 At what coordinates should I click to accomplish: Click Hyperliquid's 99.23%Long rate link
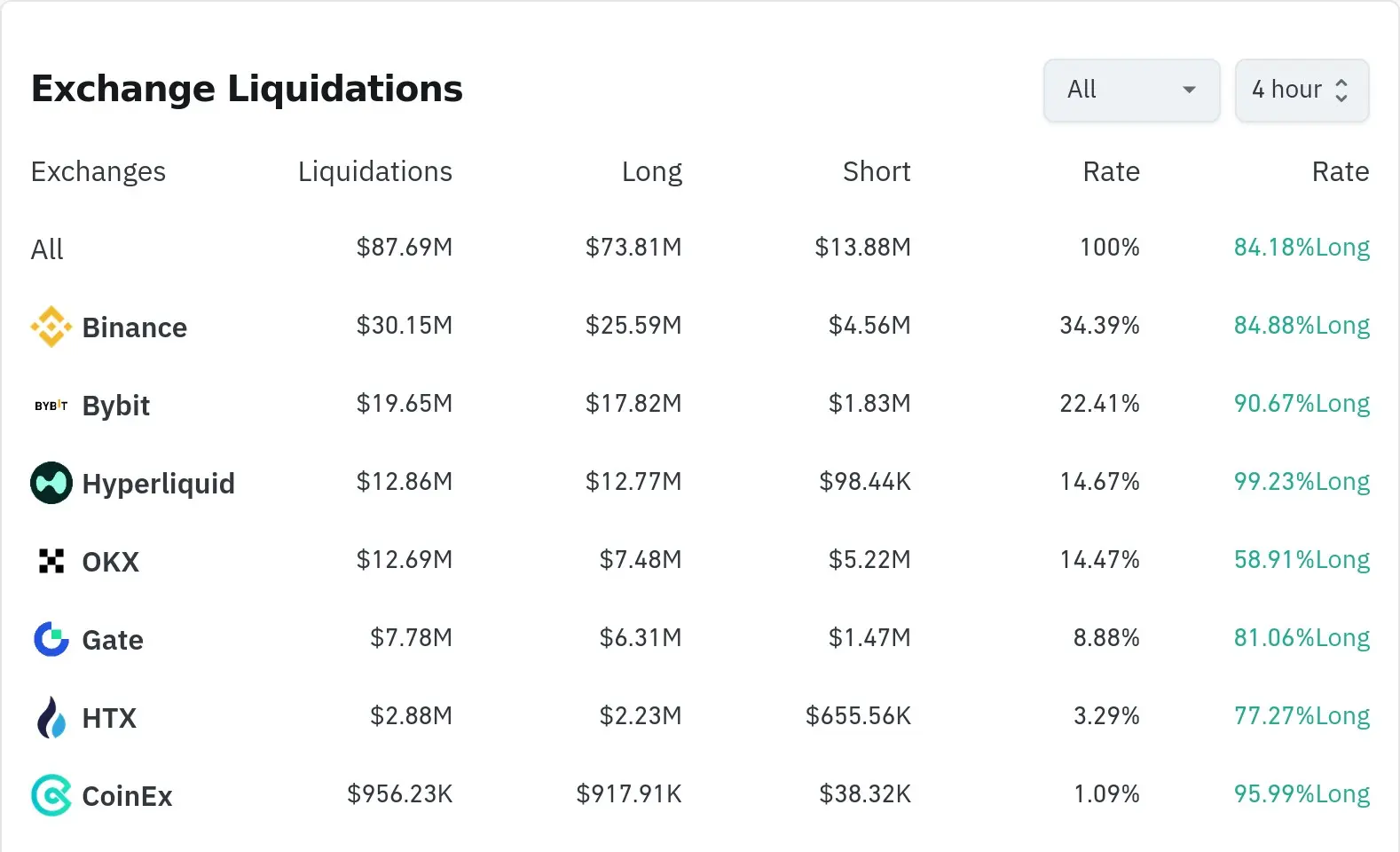[1301, 482]
